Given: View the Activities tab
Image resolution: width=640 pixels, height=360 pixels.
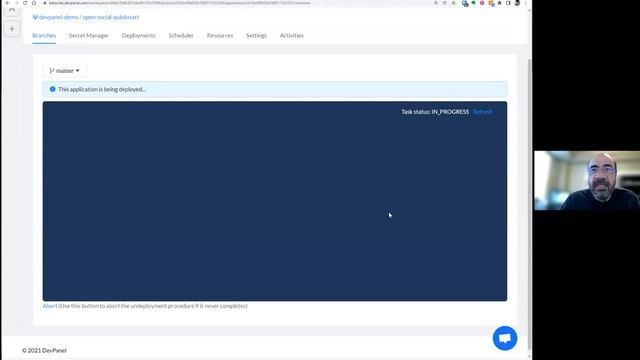Looking at the screenshot, I should click(x=291, y=36).
